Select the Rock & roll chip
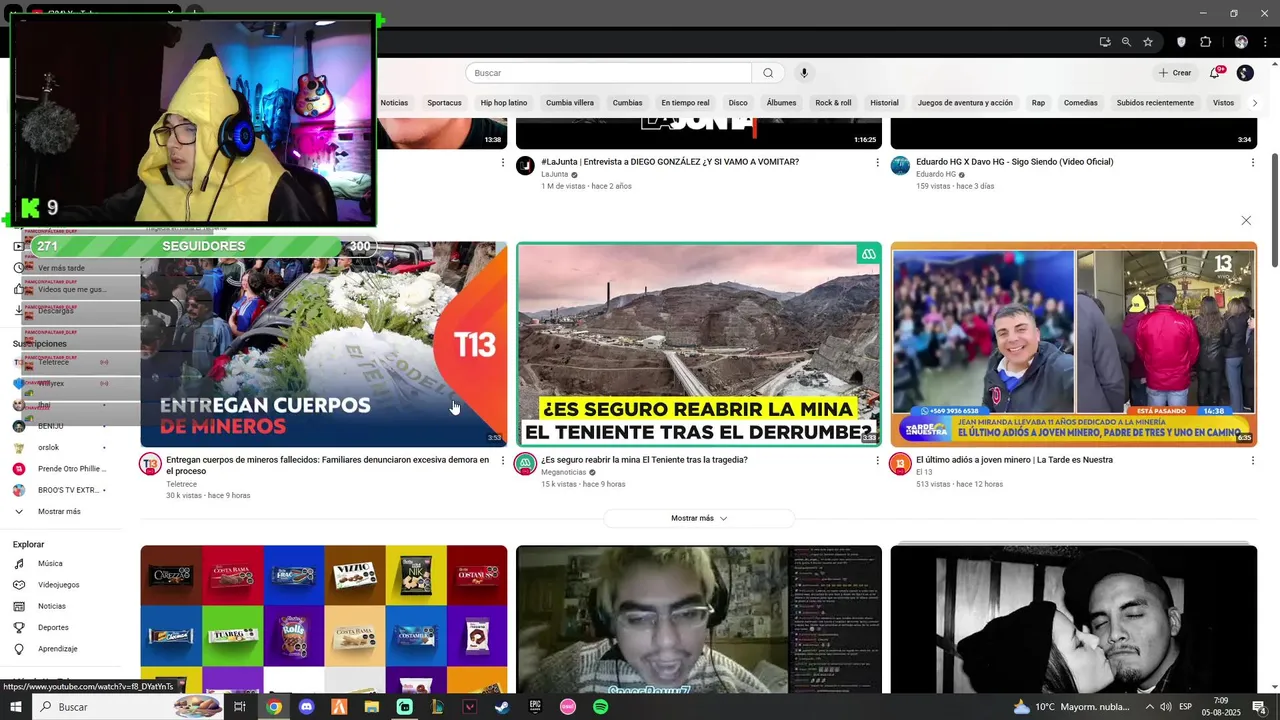Screen dimensions: 1280x720 pyautogui.click(x=833, y=103)
